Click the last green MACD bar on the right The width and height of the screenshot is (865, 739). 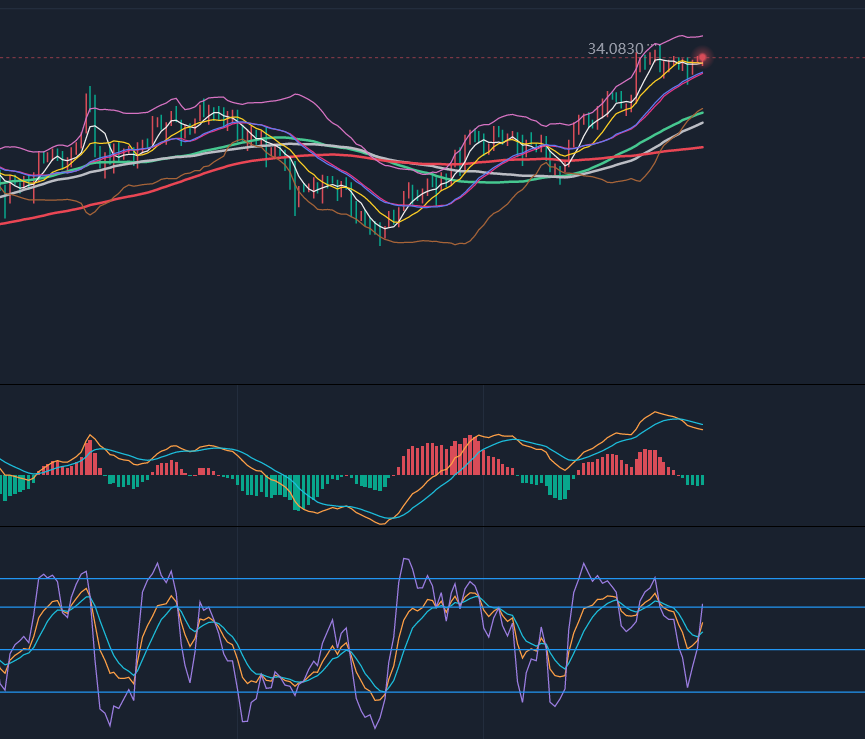click(x=702, y=480)
